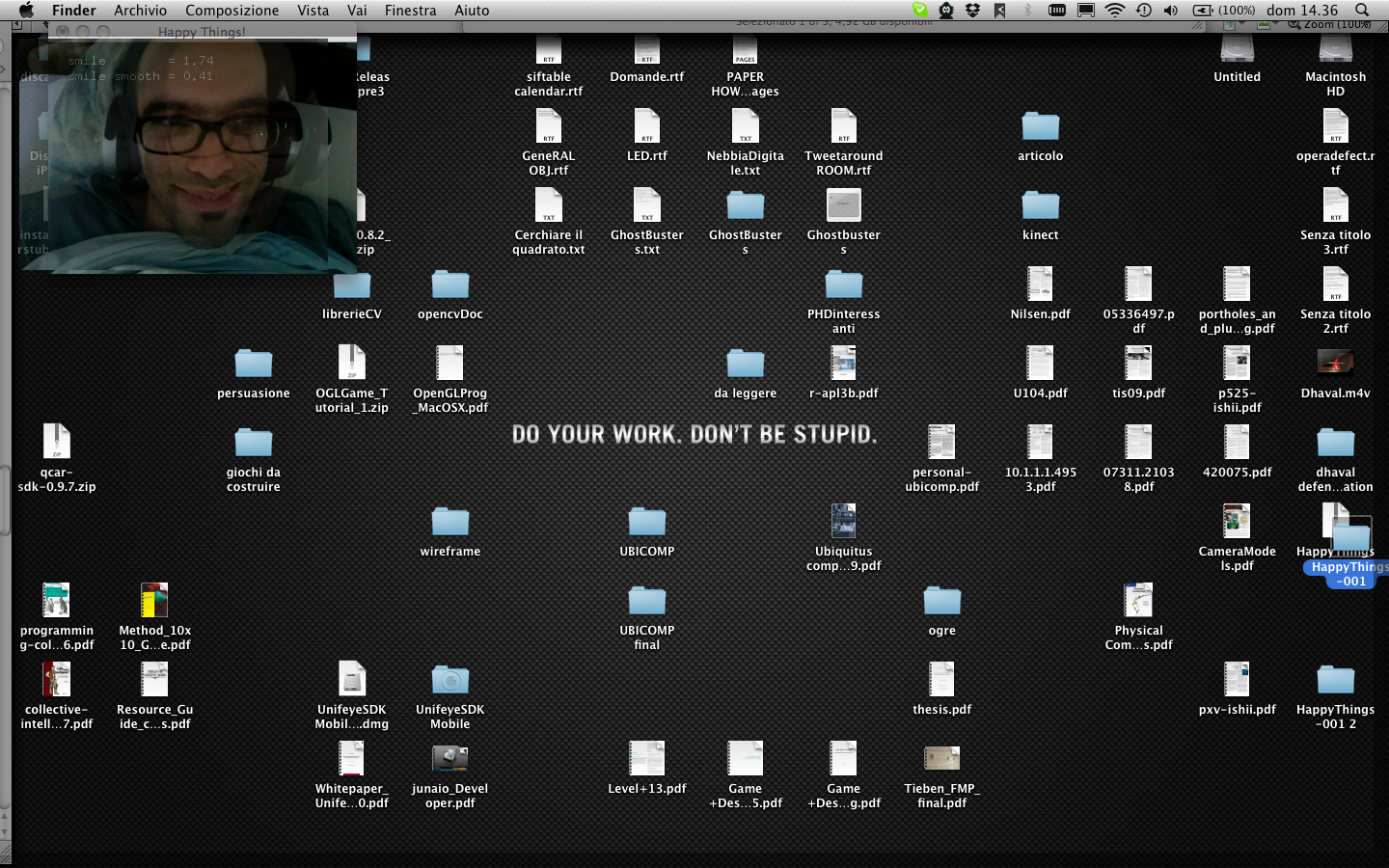Open the Time Machine status icon
The width and height of the screenshot is (1389, 868).
1143,11
